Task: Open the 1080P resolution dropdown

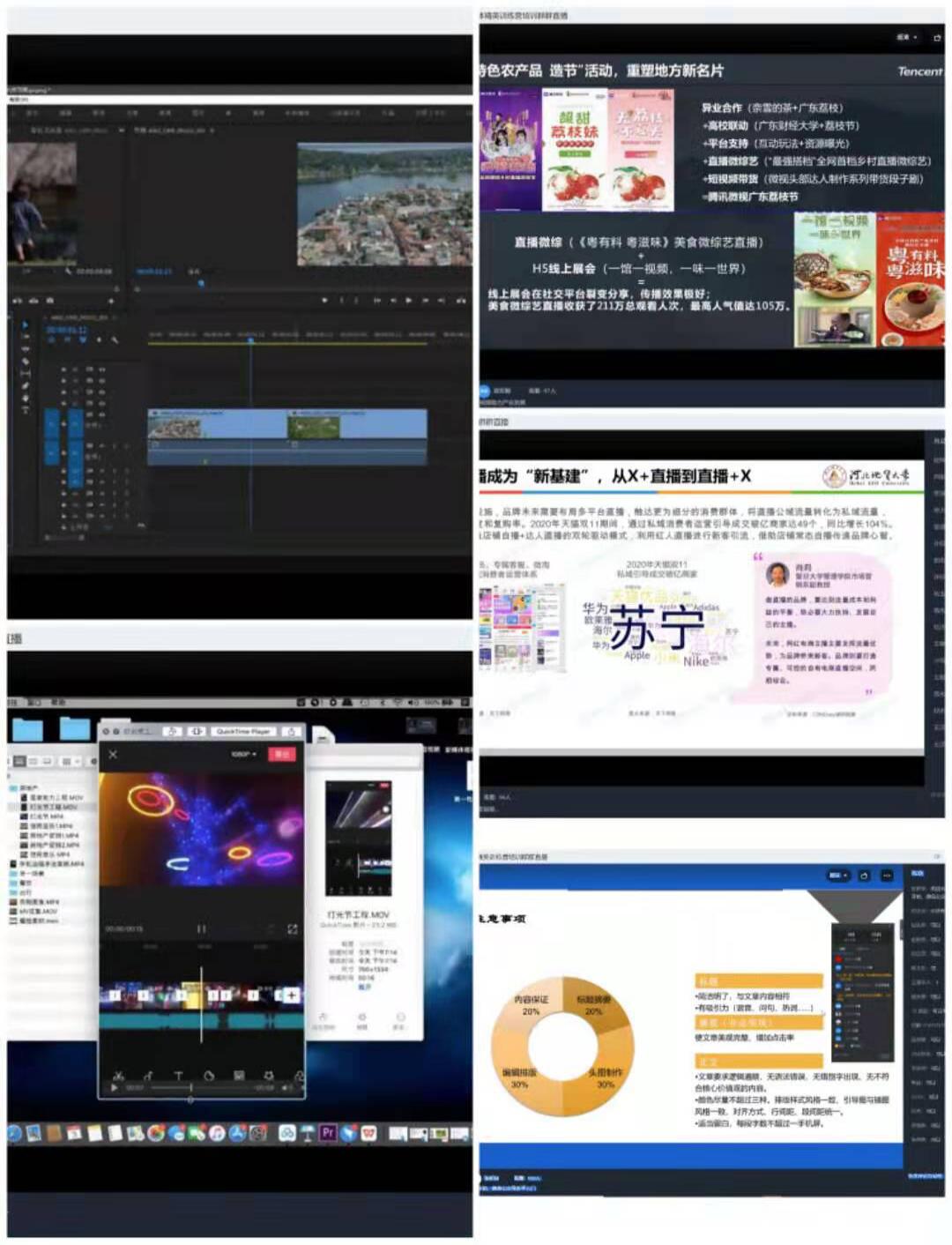Action: coord(243,755)
